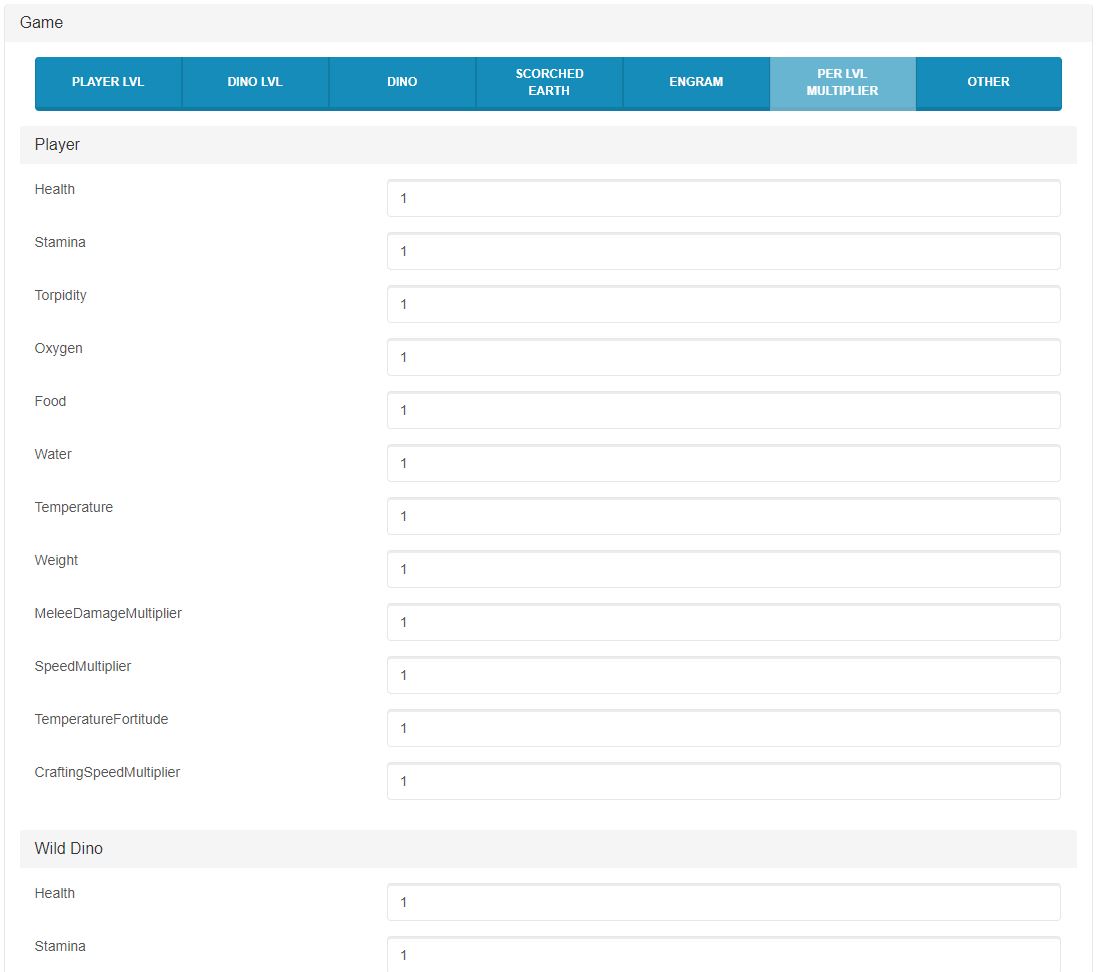Click the Torpidity value field
Screen dimensions: 1097x972
[x=723, y=305]
